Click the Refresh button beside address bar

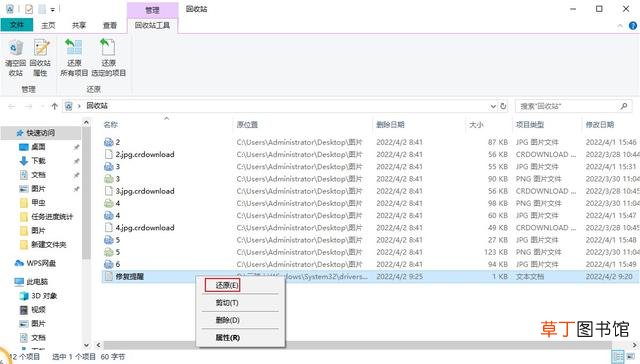(x=503, y=106)
